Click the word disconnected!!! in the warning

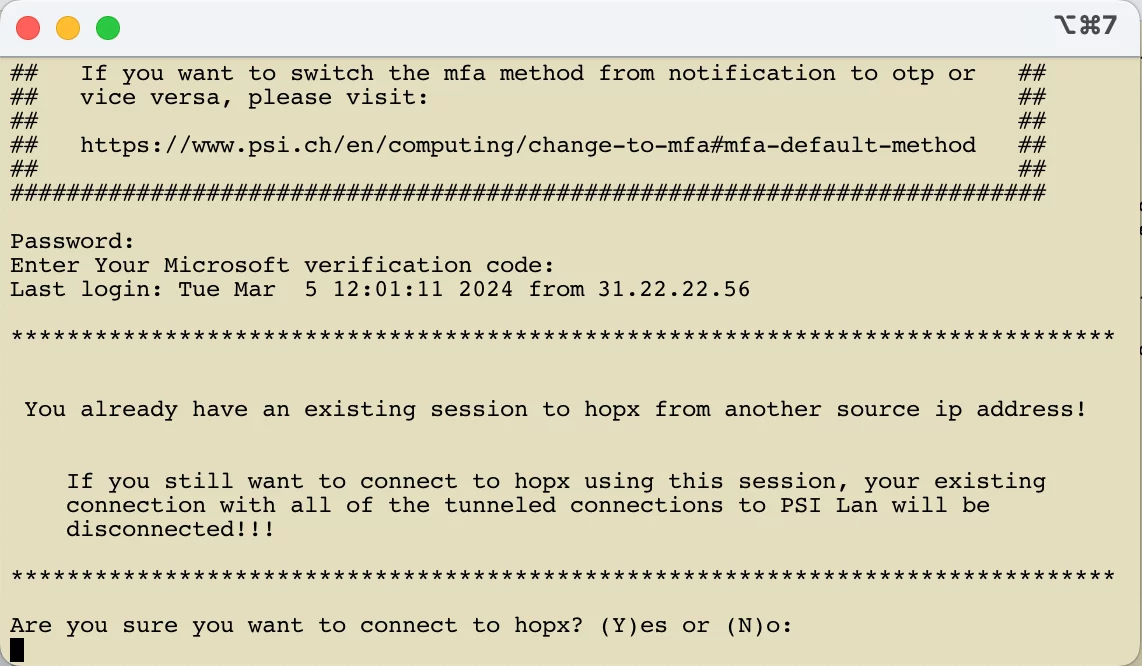click(170, 529)
